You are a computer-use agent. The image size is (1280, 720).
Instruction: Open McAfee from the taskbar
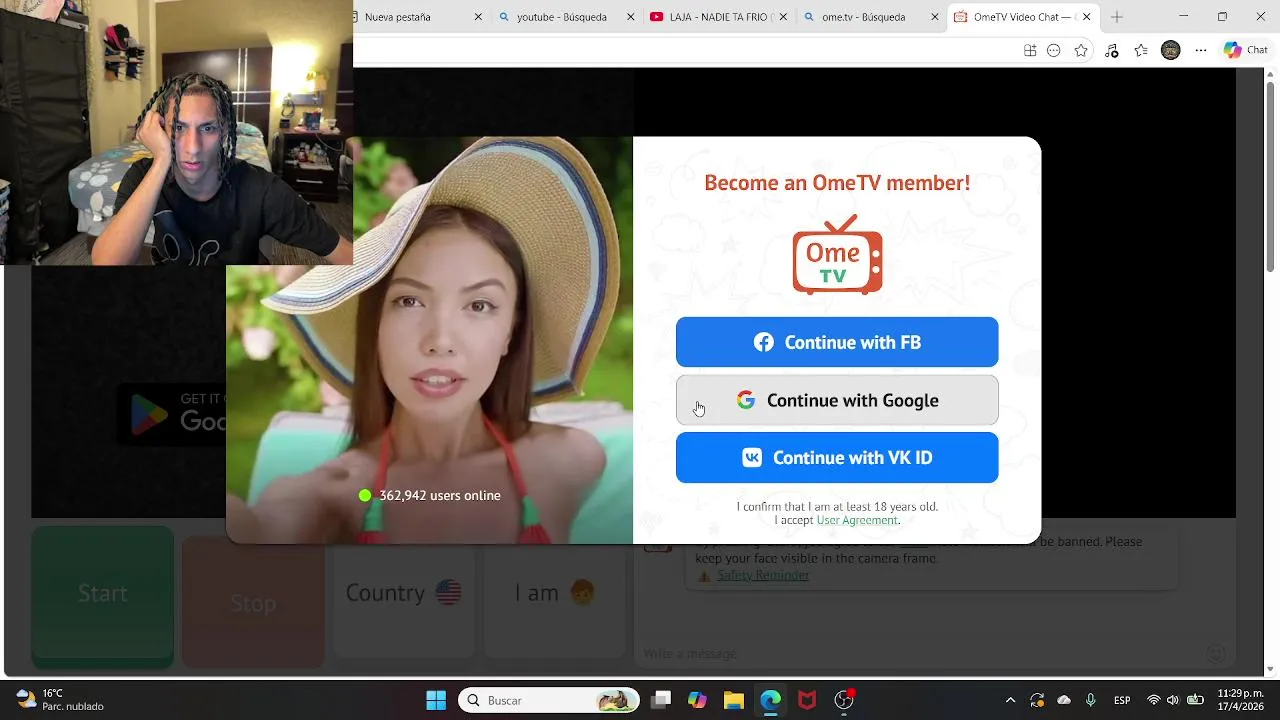807,700
